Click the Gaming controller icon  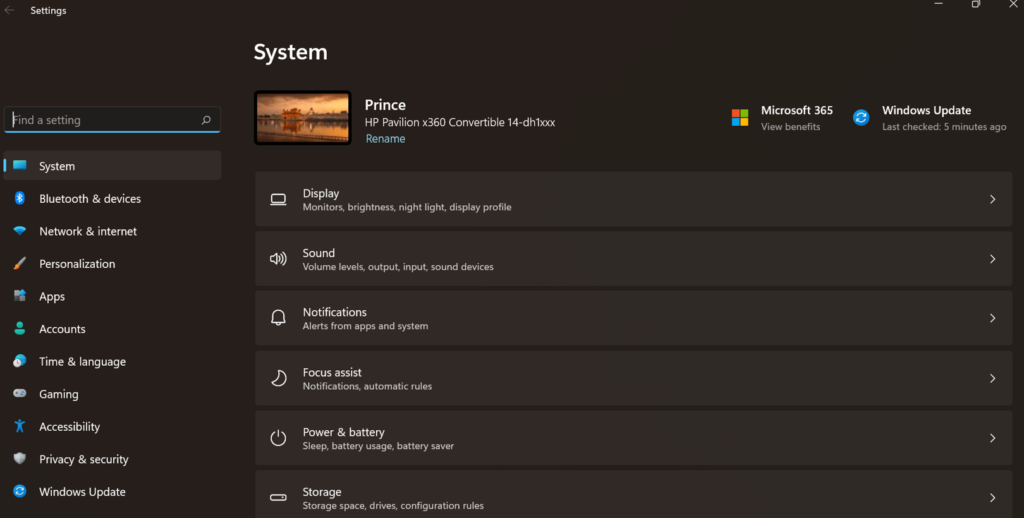coord(20,393)
